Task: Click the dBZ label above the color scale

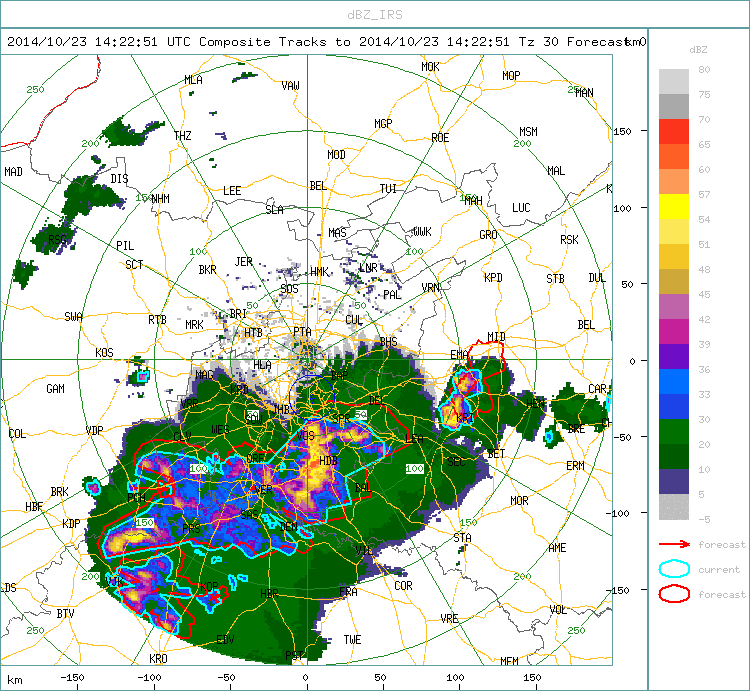Action: 698,50
